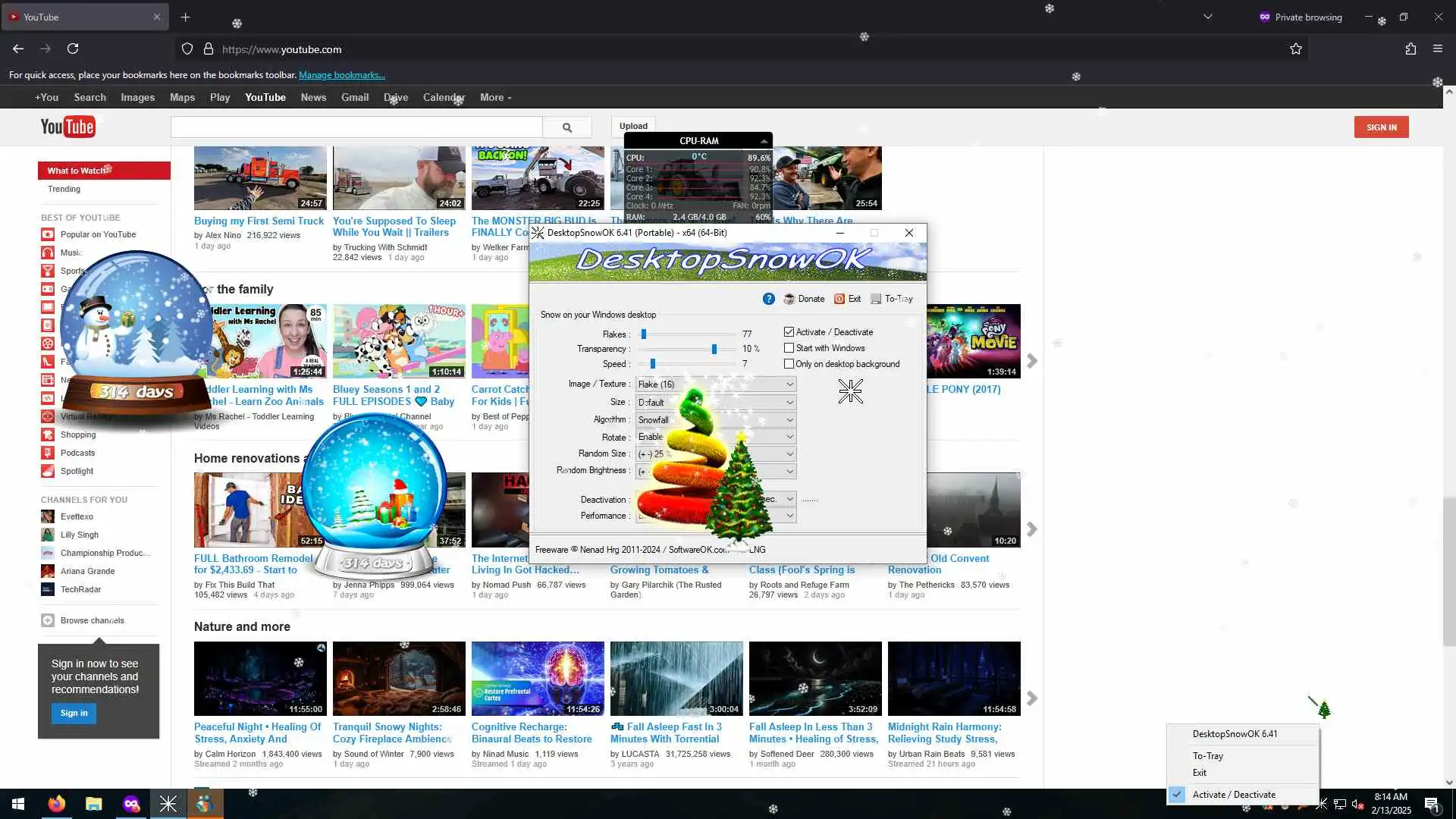Click the Donate icon in DesktopSnowOK
Image resolution: width=1456 pixels, height=819 pixels.
[x=789, y=299]
